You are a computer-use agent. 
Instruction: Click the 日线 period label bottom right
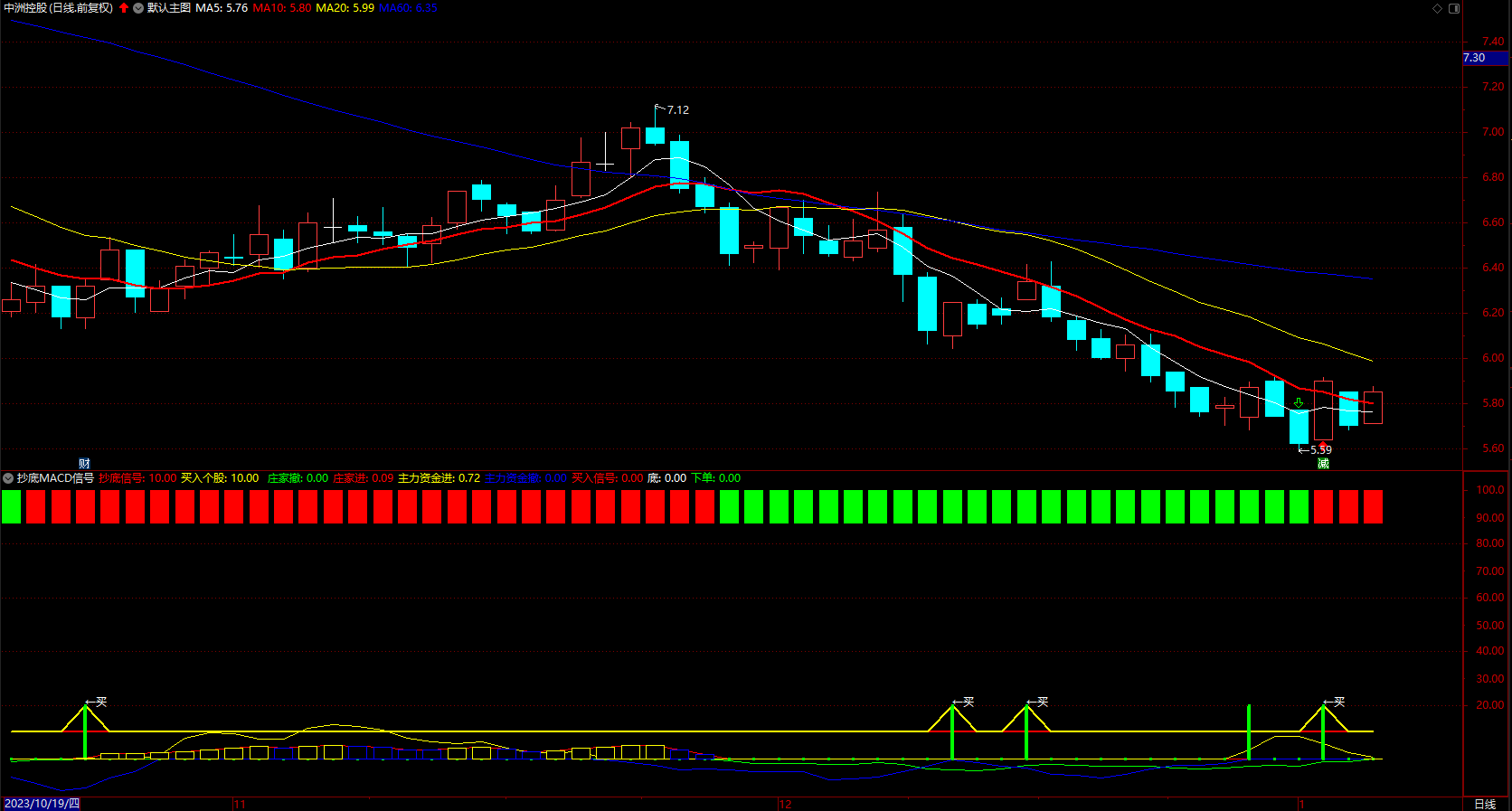1485,804
